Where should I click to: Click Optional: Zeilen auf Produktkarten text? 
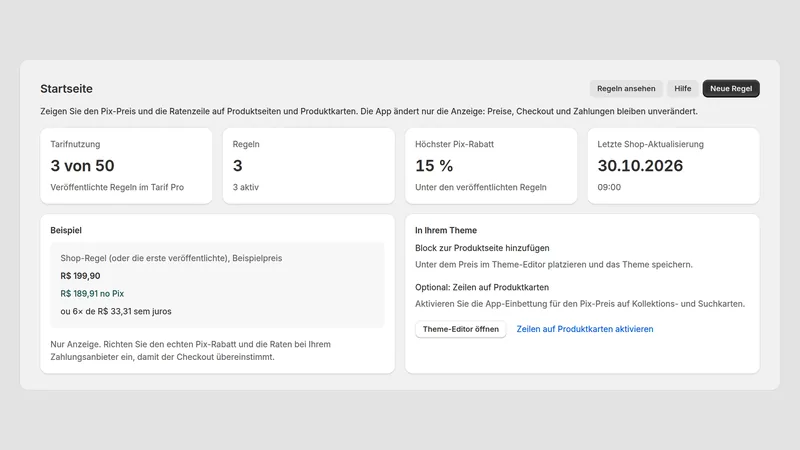[x=482, y=287]
